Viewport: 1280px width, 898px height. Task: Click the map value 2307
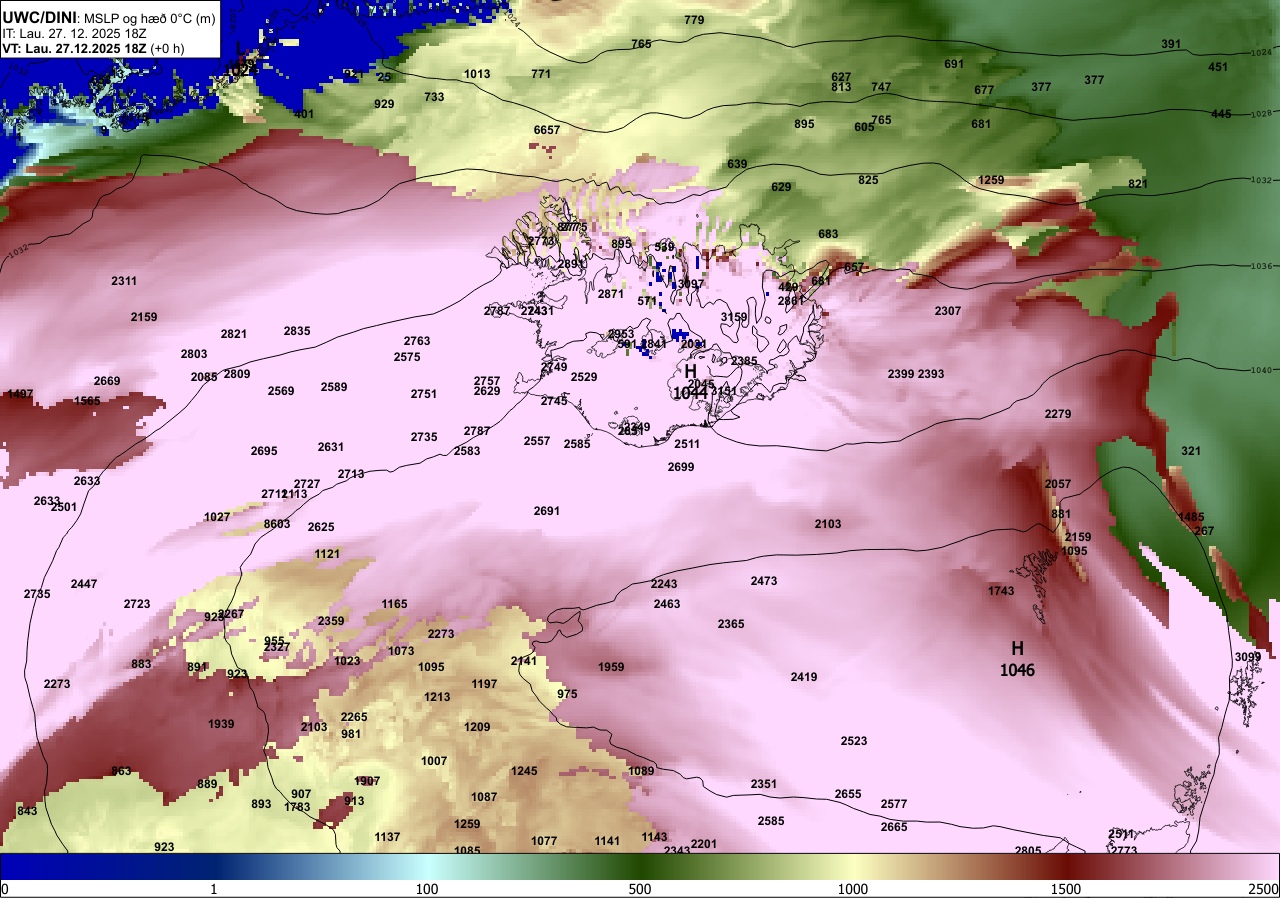tap(948, 311)
